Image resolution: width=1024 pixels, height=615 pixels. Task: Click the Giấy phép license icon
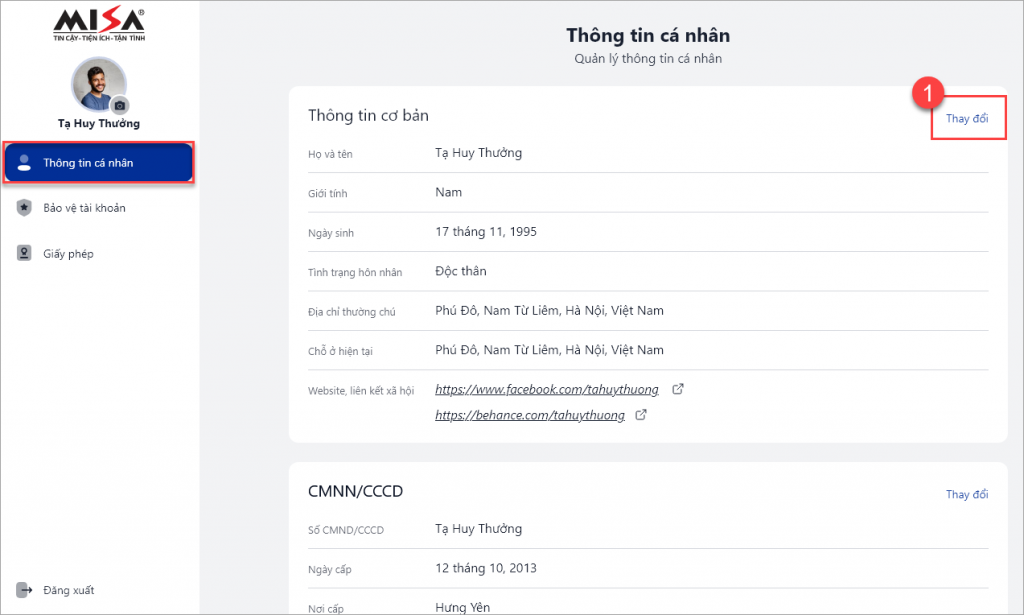pyautogui.click(x=24, y=253)
